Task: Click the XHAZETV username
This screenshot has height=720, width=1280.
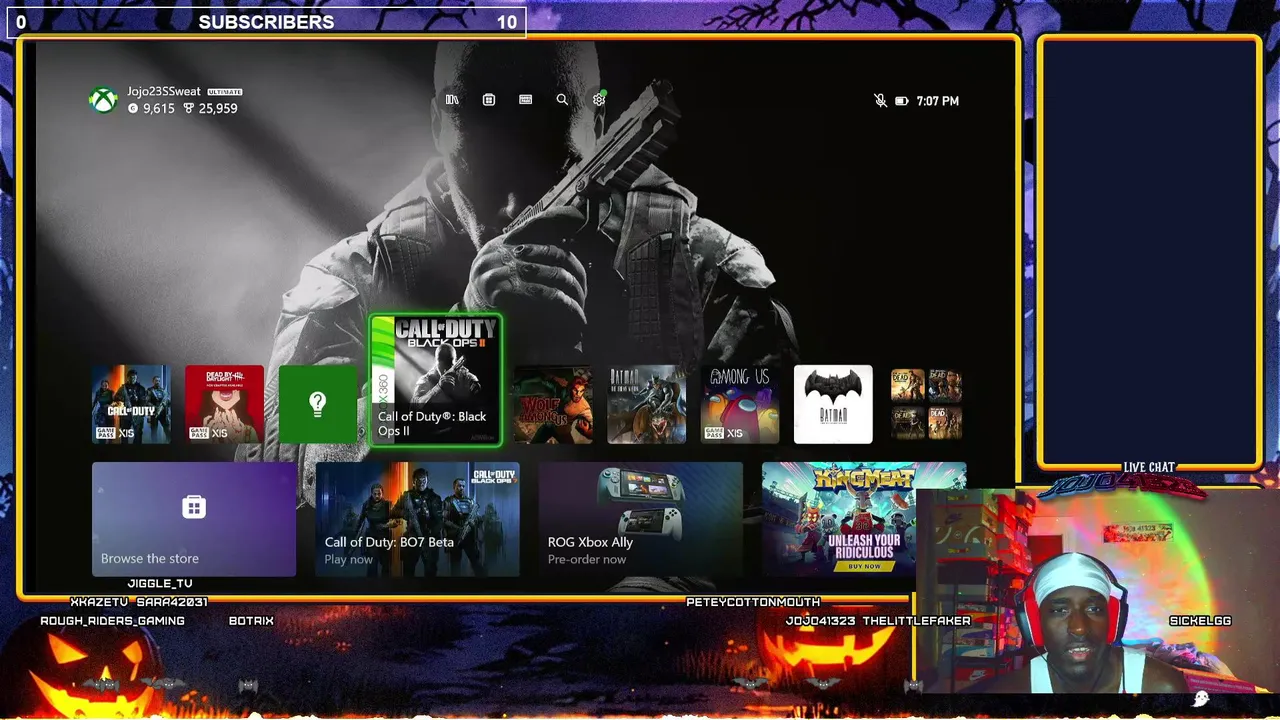Action: [x=99, y=602]
